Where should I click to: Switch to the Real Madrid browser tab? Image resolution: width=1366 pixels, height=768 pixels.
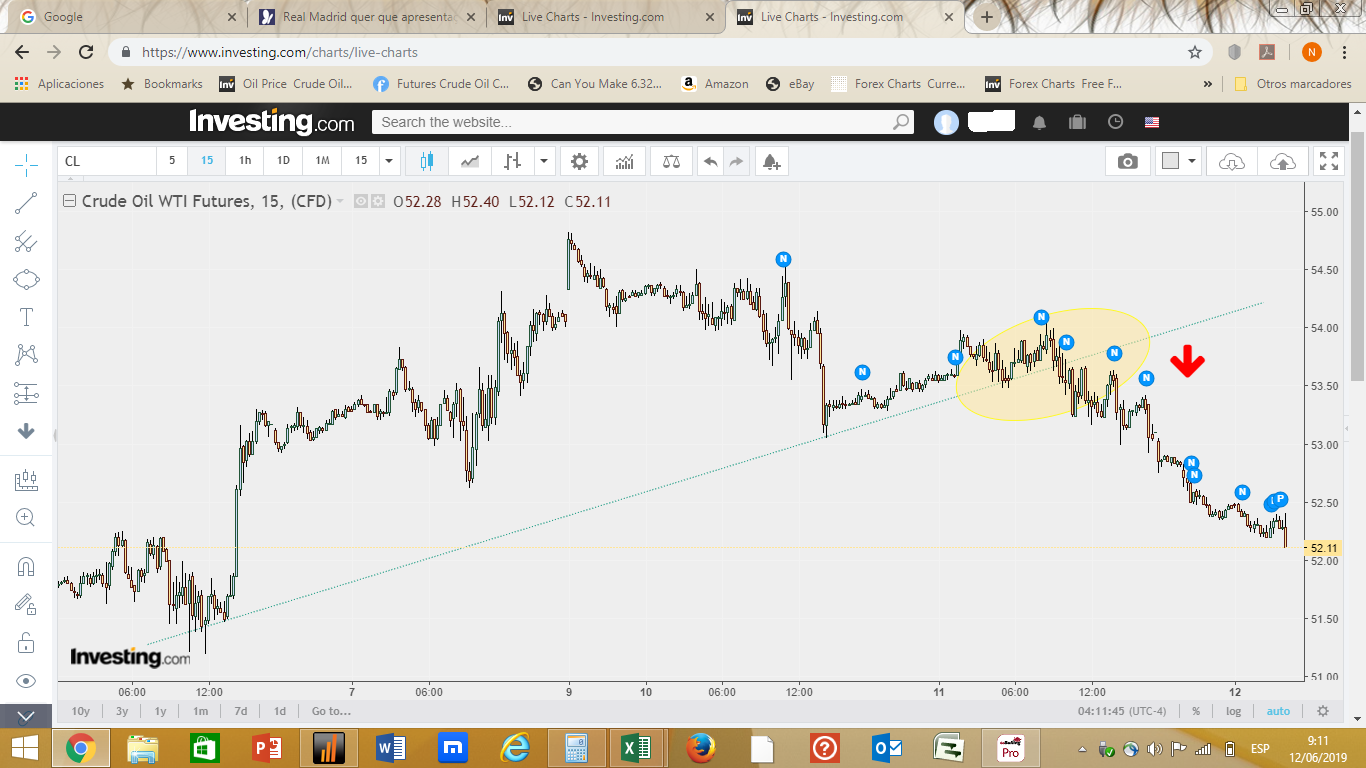pyautogui.click(x=366, y=17)
